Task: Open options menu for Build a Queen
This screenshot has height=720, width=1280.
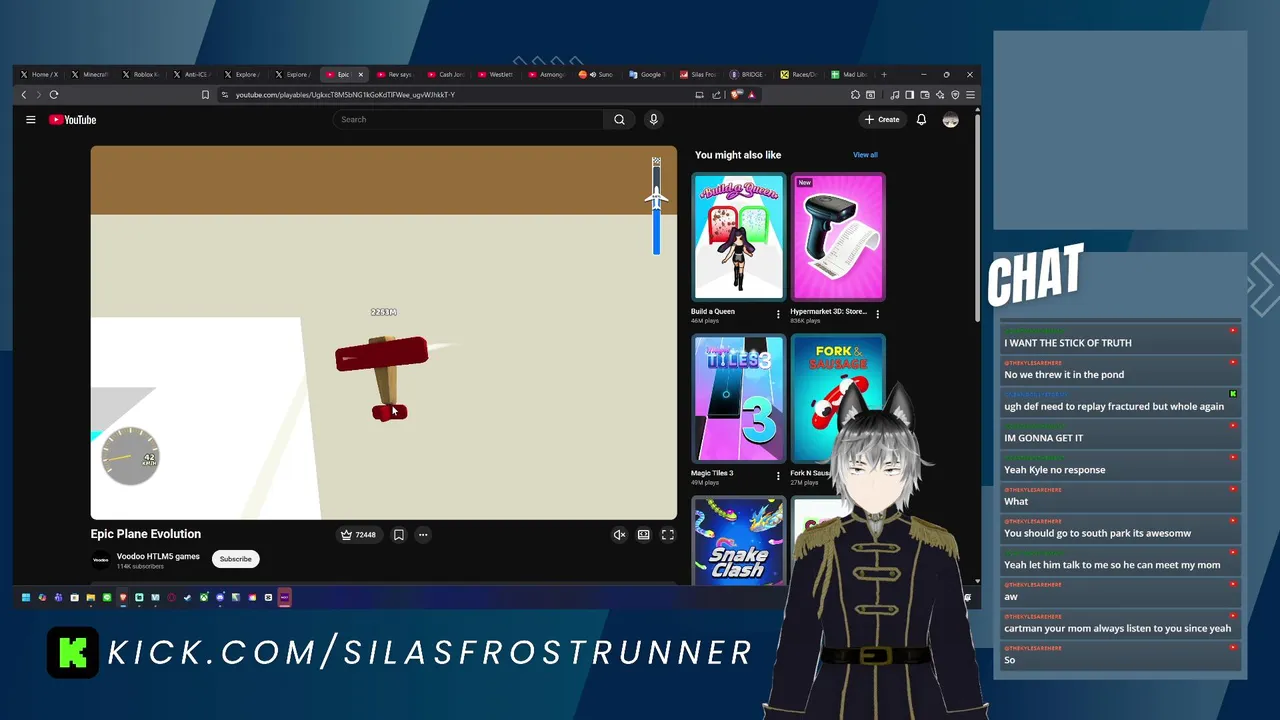Action: pos(778,314)
